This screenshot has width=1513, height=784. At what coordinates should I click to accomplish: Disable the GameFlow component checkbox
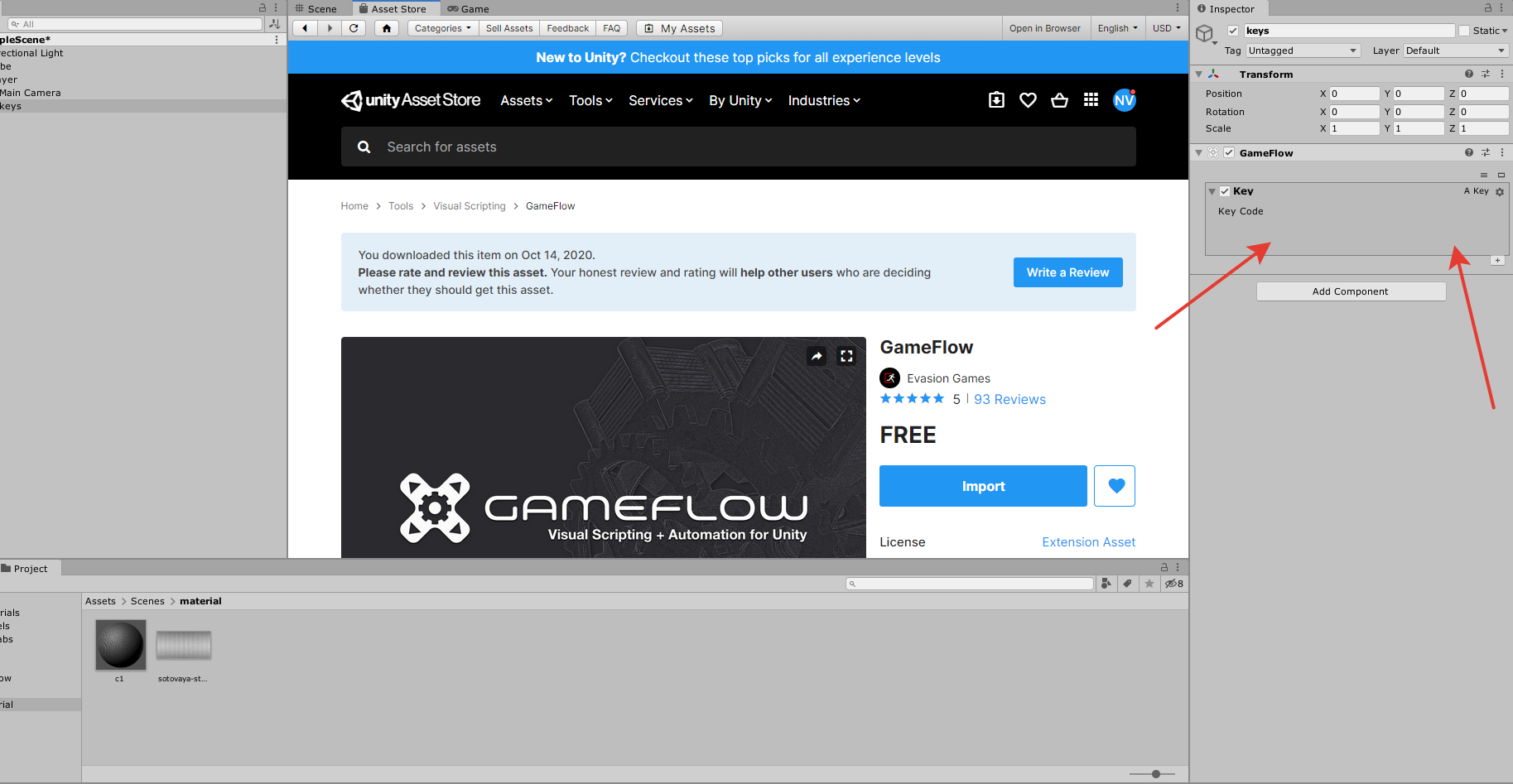point(1229,152)
